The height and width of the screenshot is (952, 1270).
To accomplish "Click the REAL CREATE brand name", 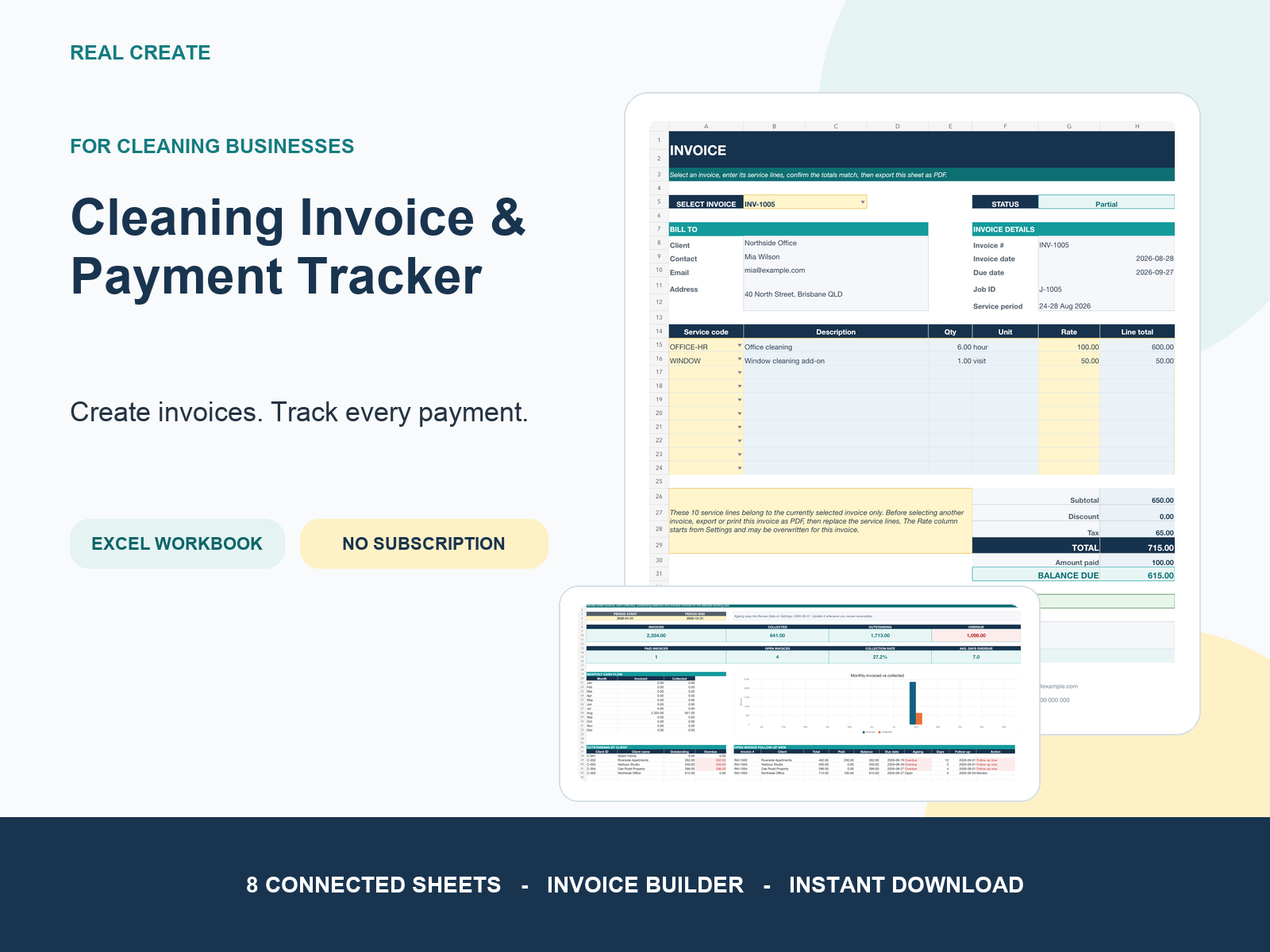I will pos(140,52).
